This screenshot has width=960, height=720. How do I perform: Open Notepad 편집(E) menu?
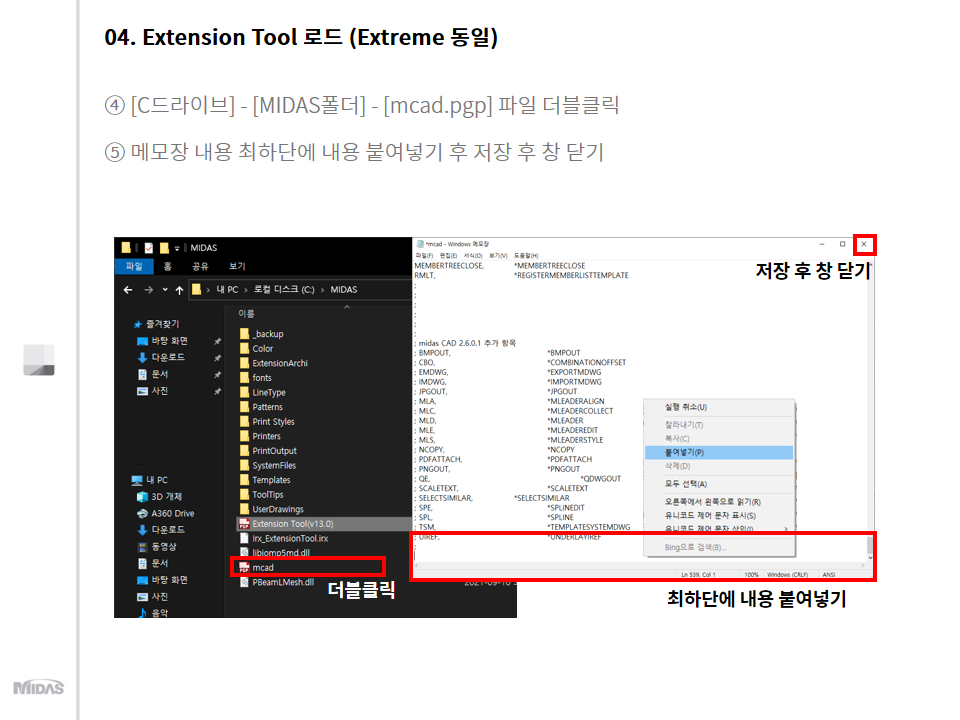click(x=448, y=256)
